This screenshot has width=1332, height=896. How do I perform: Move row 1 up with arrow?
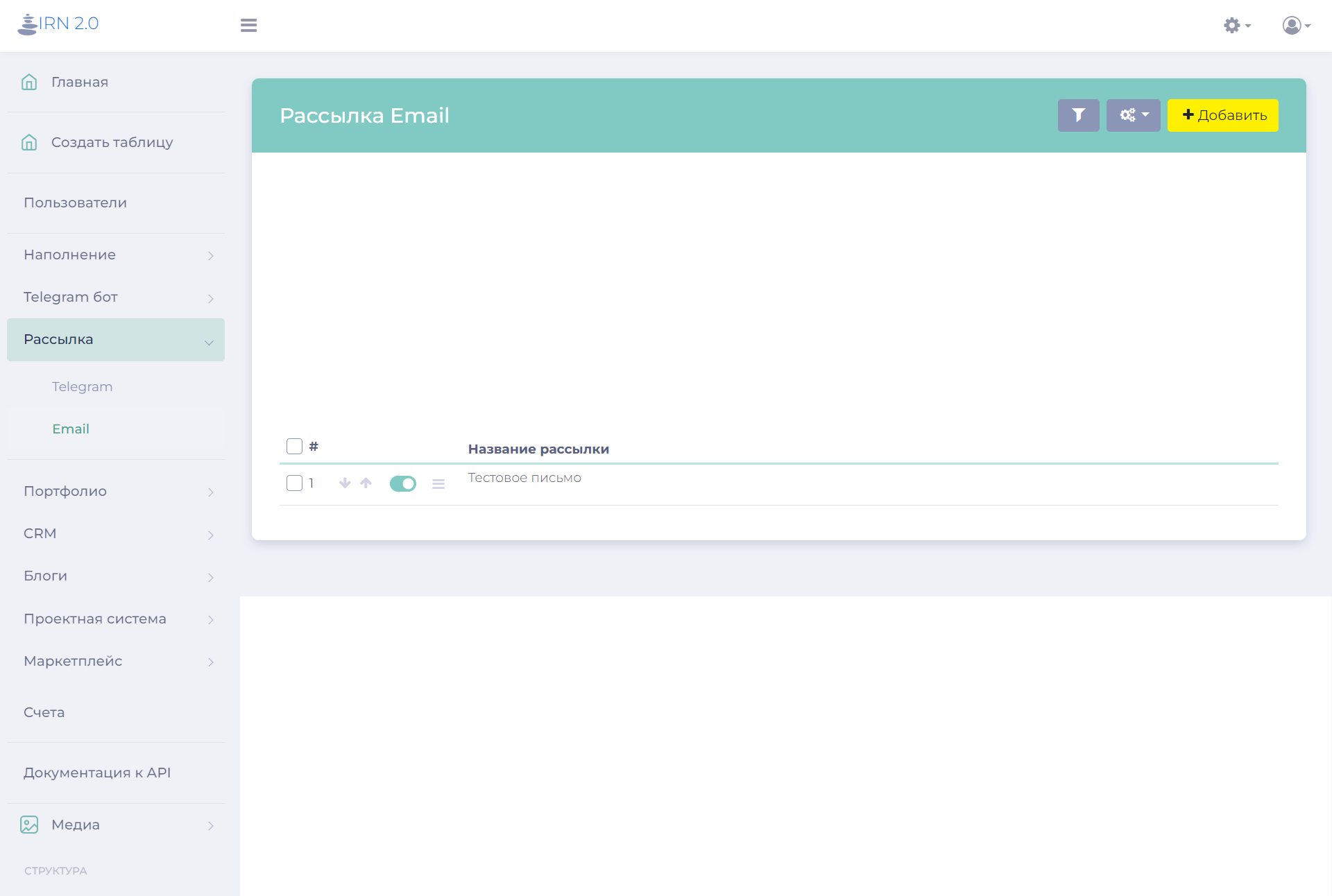click(x=366, y=483)
